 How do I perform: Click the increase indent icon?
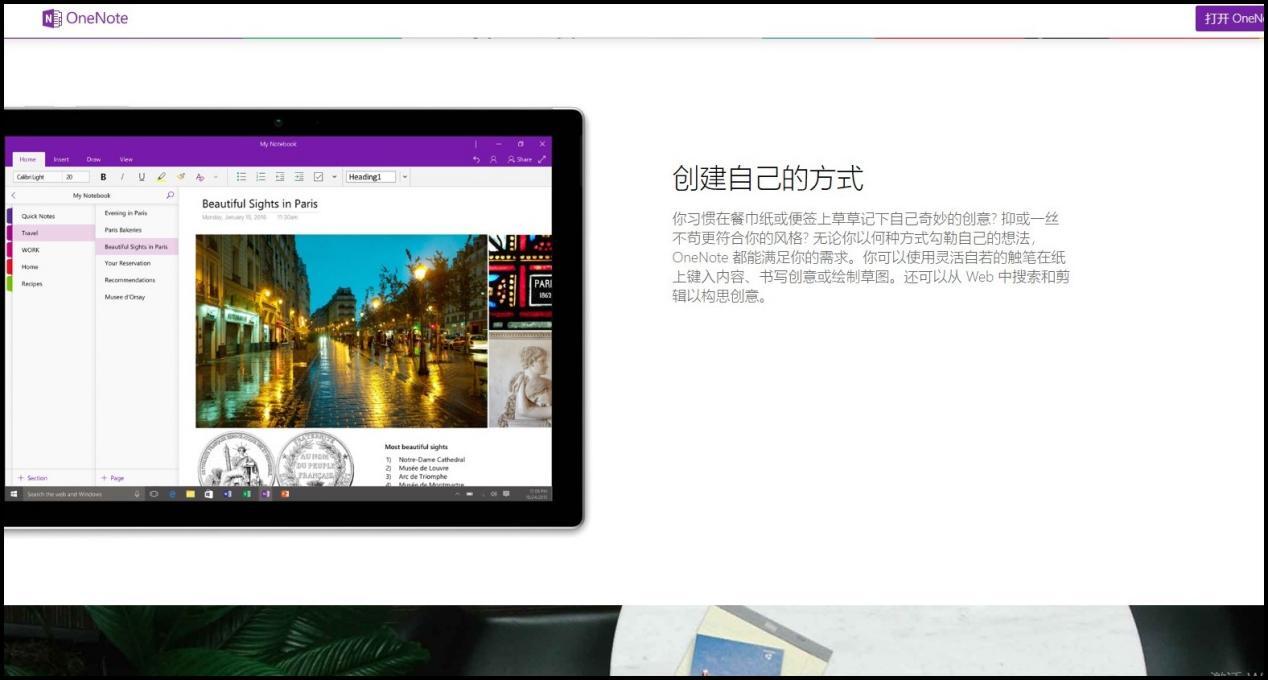299,177
